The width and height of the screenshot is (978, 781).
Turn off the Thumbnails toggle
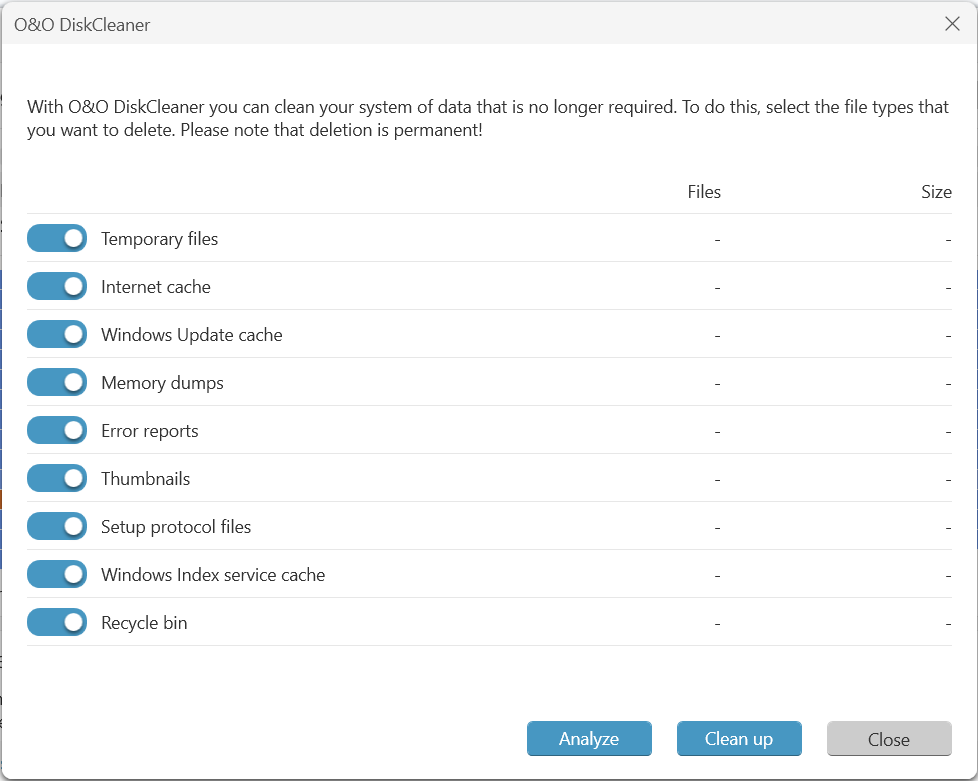click(x=57, y=478)
